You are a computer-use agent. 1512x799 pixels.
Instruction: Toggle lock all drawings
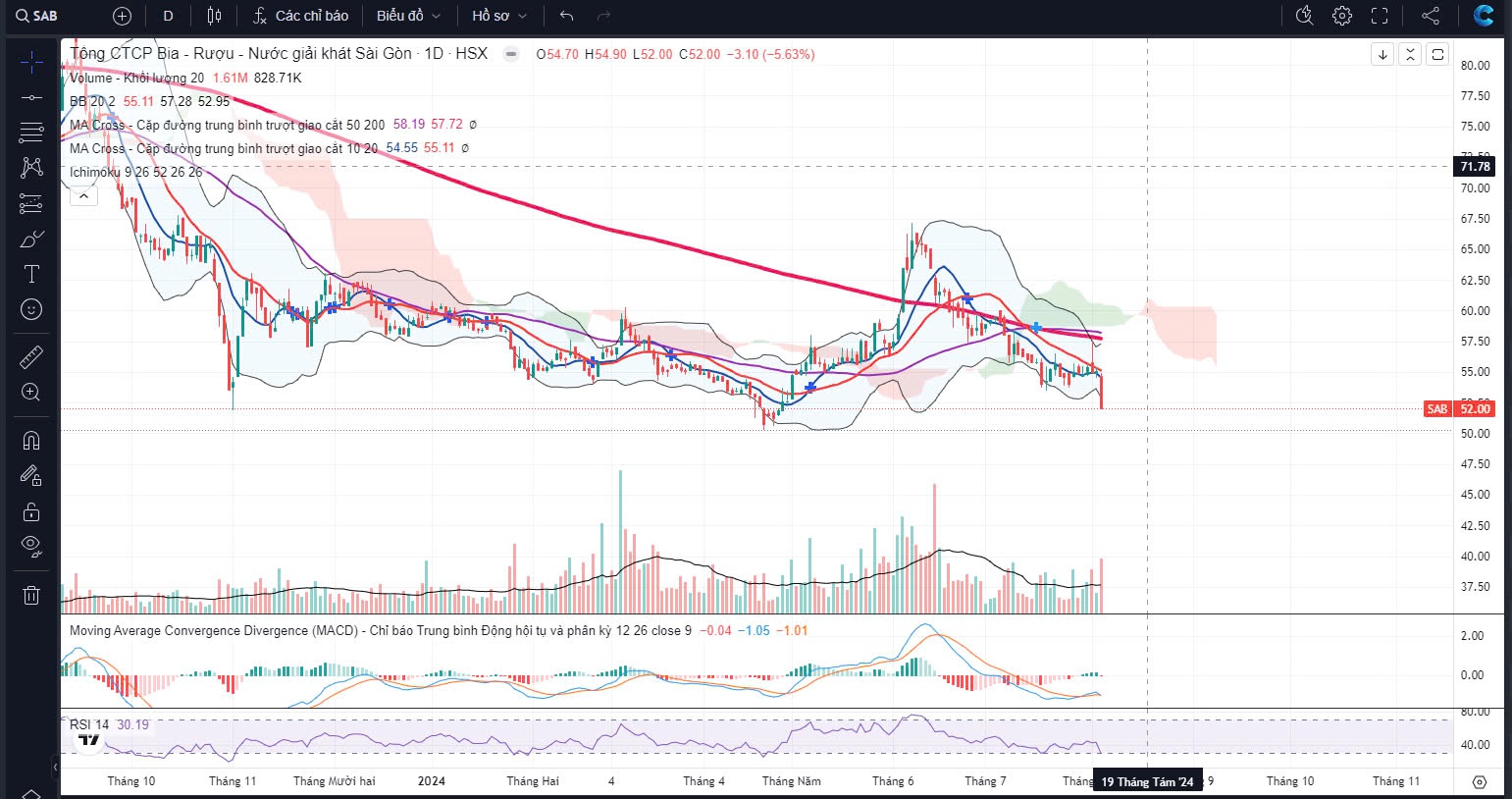point(31,511)
